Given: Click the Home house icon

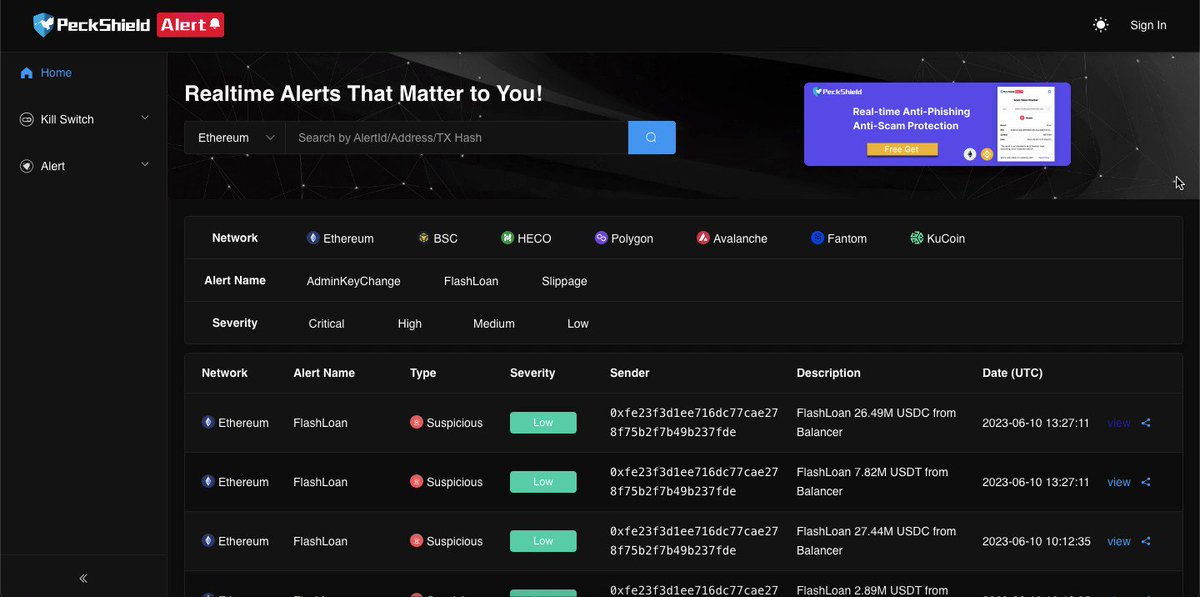Looking at the screenshot, I should point(26,73).
